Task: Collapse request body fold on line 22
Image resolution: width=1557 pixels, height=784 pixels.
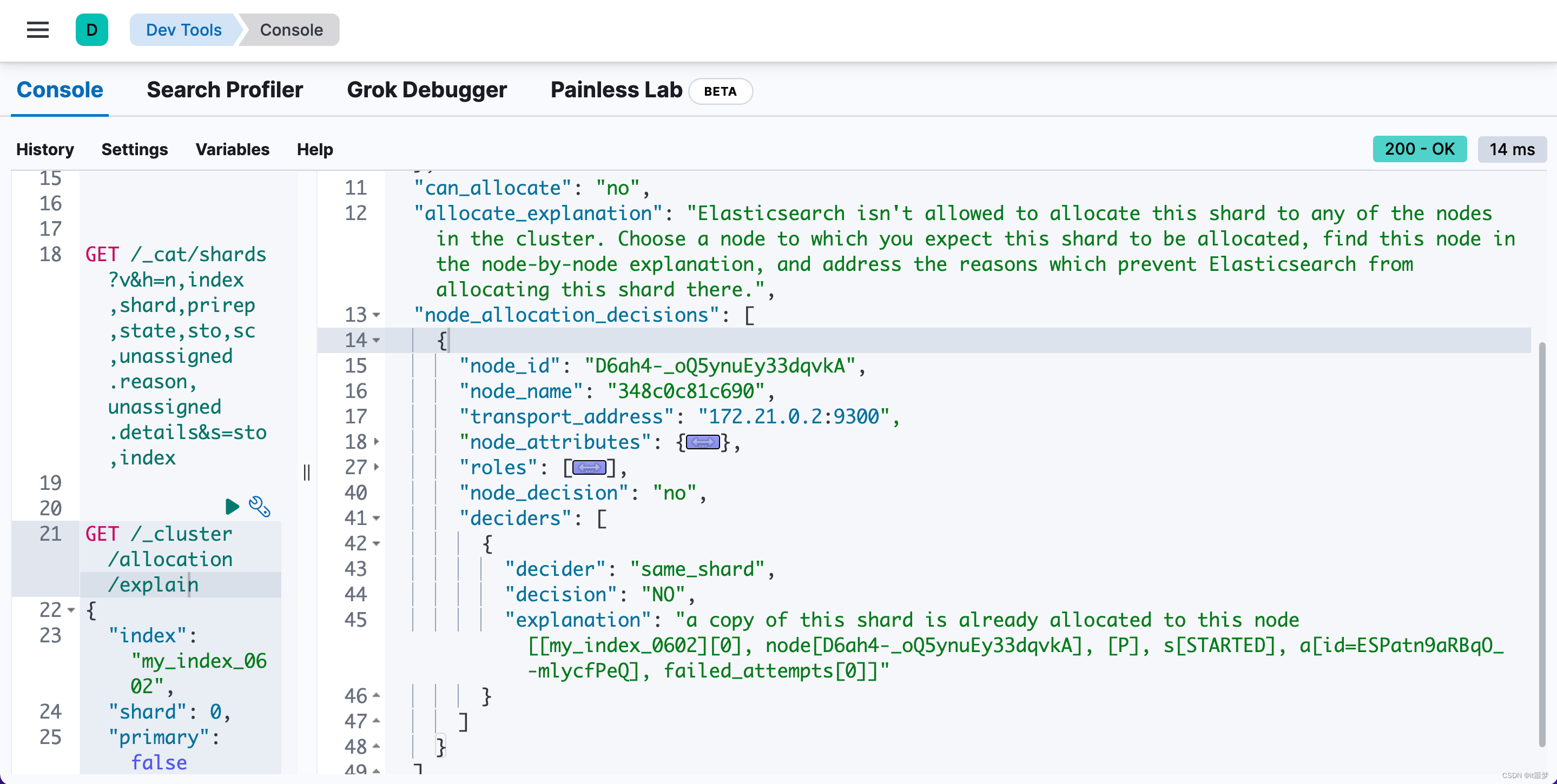Action: click(71, 610)
